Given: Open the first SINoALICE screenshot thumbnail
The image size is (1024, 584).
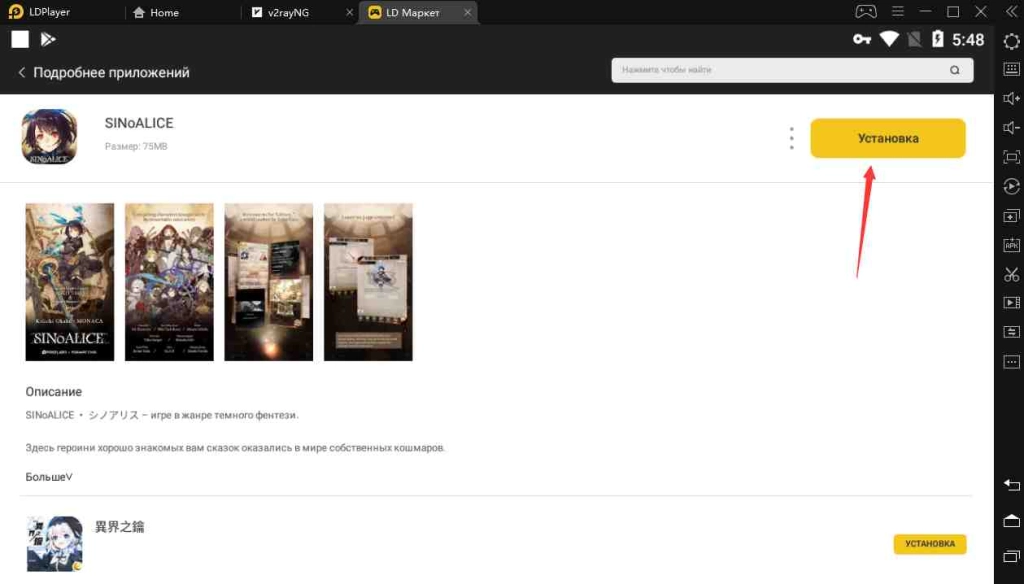Looking at the screenshot, I should point(69,282).
